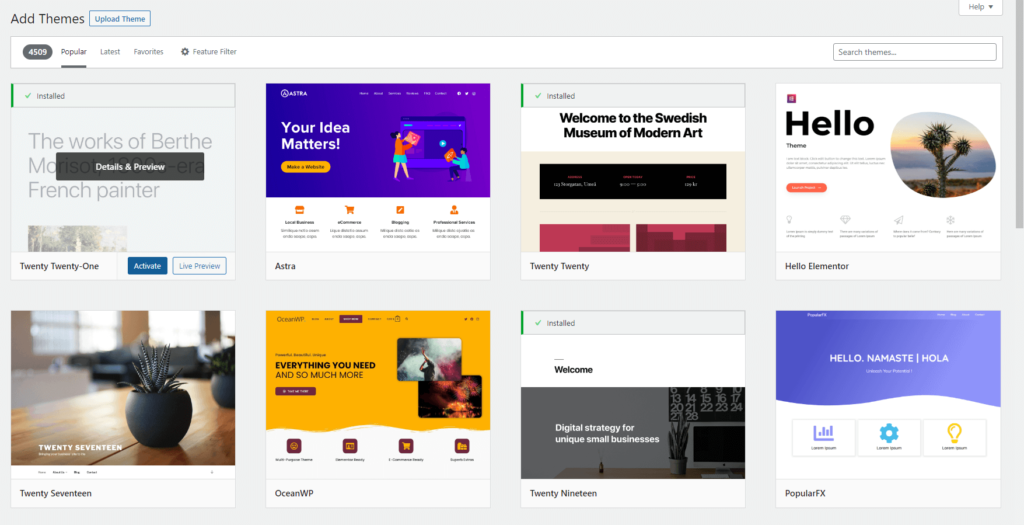This screenshot has width=1024, height=525.
Task: Click Details & Preview on Twenty Twenty-One
Action: [130, 167]
